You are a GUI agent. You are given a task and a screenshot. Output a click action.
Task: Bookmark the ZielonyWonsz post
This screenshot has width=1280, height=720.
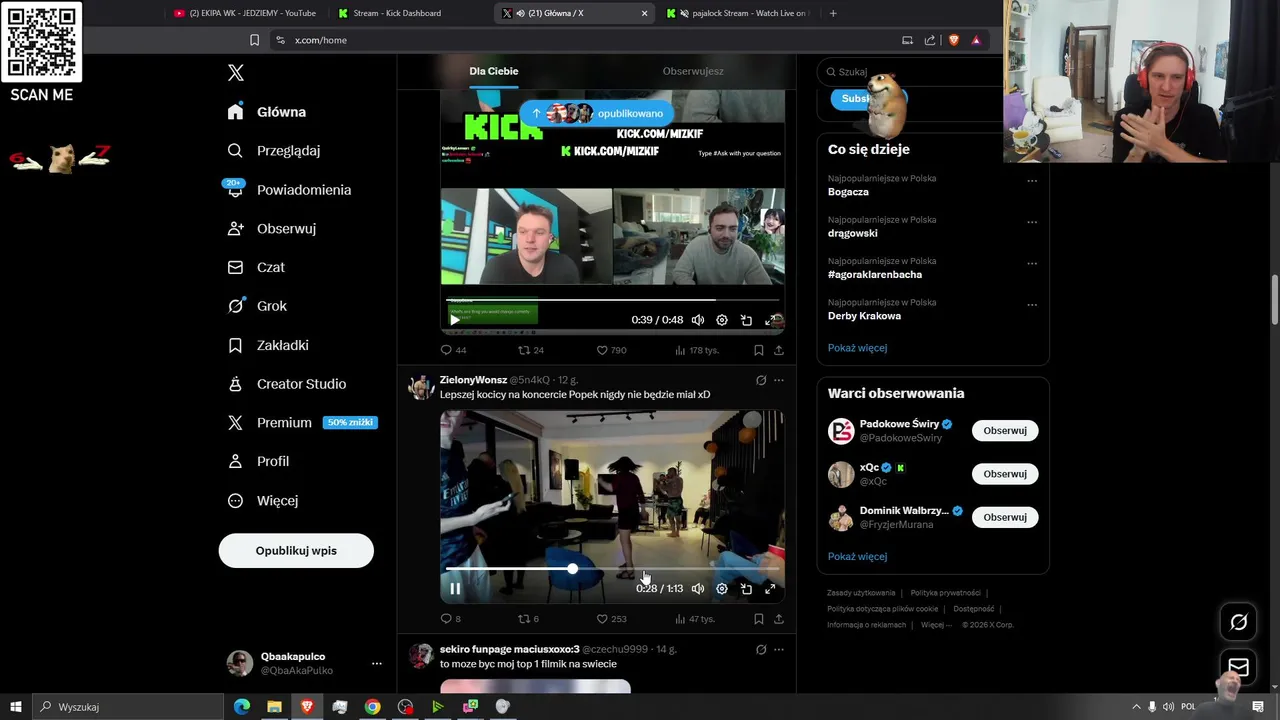(759, 619)
